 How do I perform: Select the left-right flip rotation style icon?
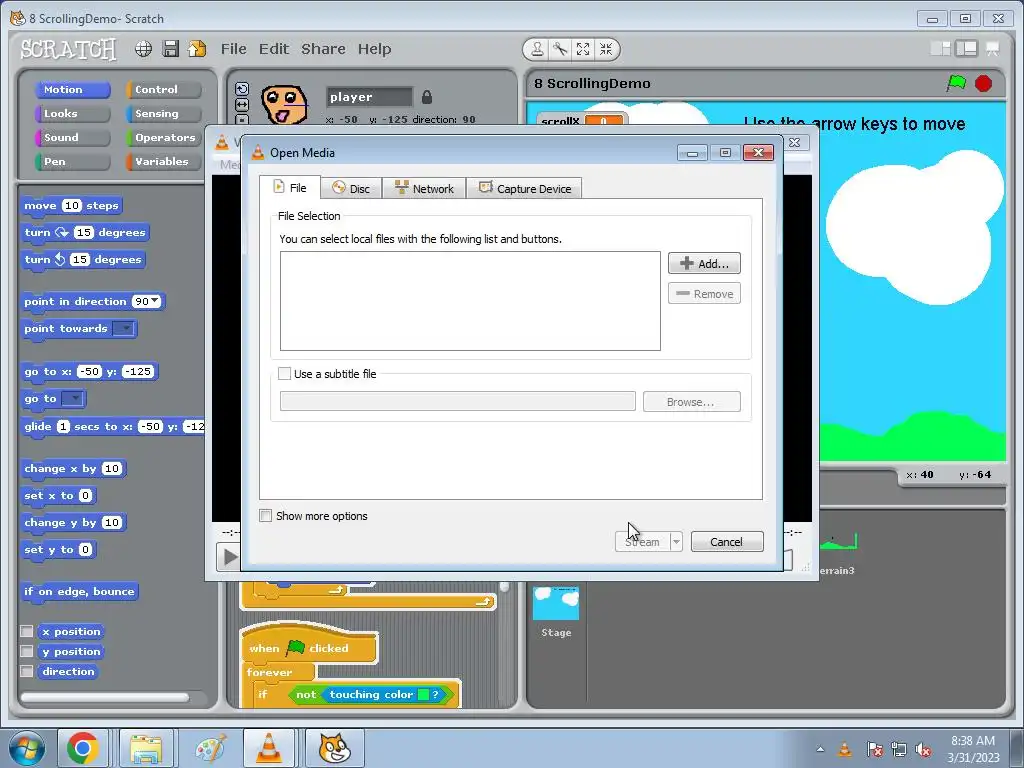click(x=242, y=104)
